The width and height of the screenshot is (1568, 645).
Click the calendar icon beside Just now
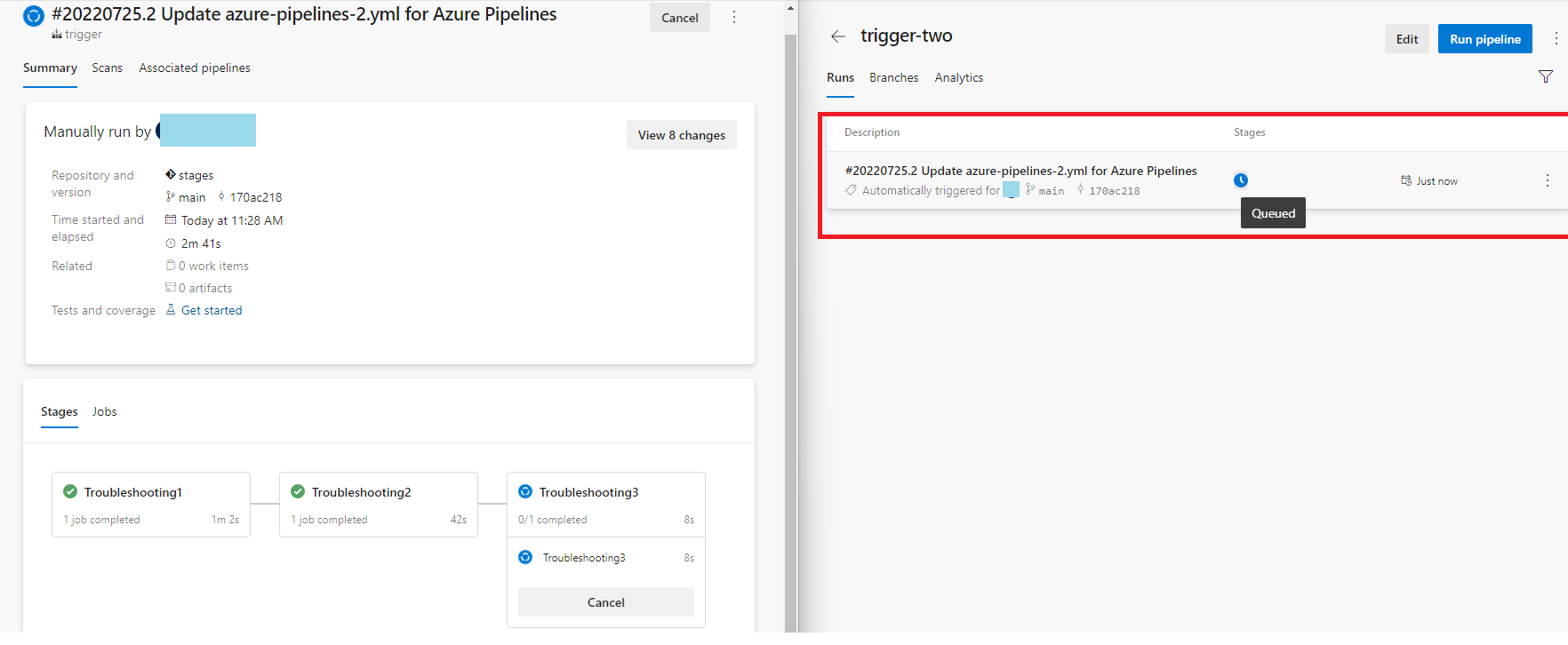(1406, 181)
